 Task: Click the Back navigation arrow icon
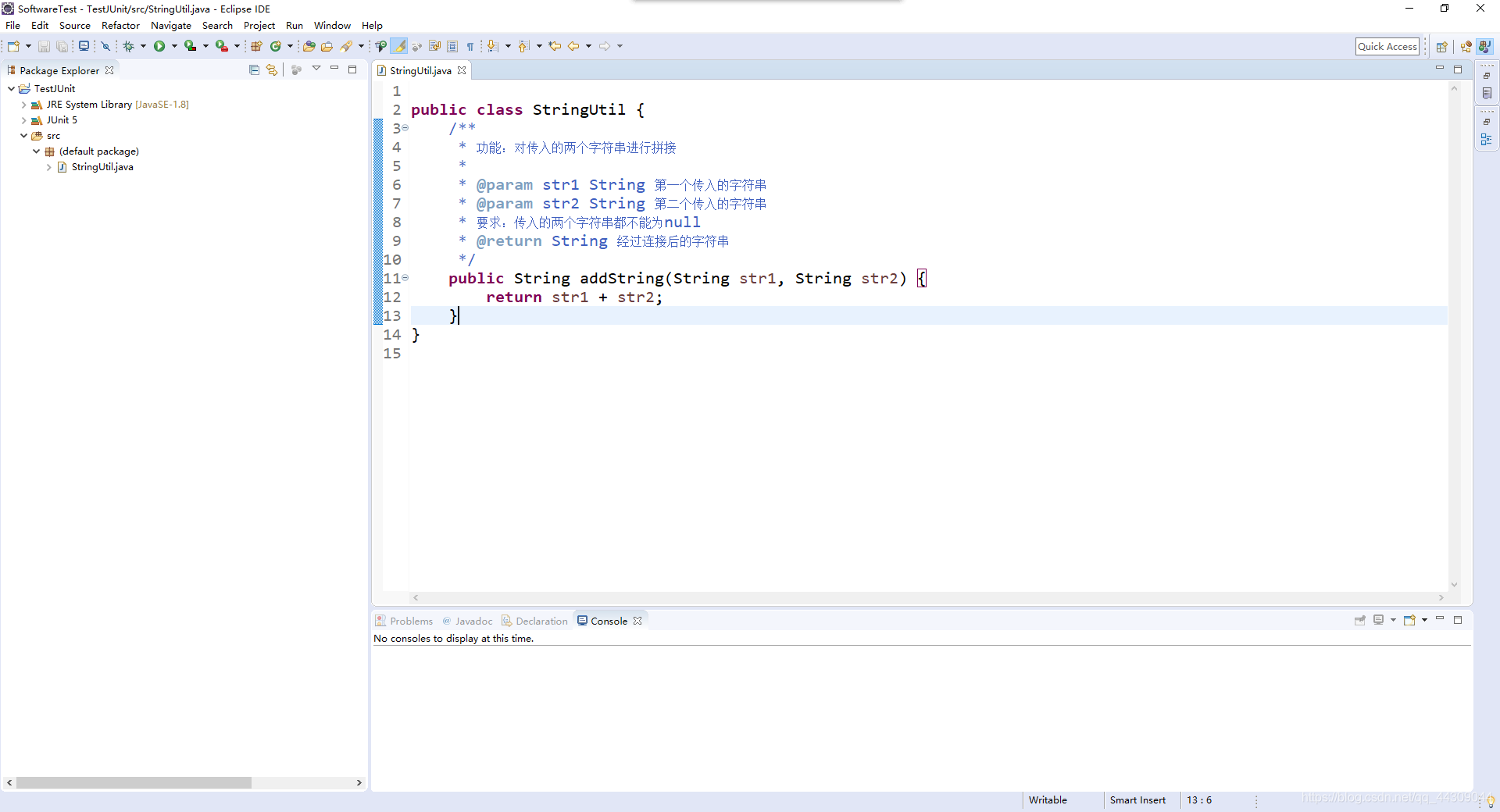click(x=575, y=46)
